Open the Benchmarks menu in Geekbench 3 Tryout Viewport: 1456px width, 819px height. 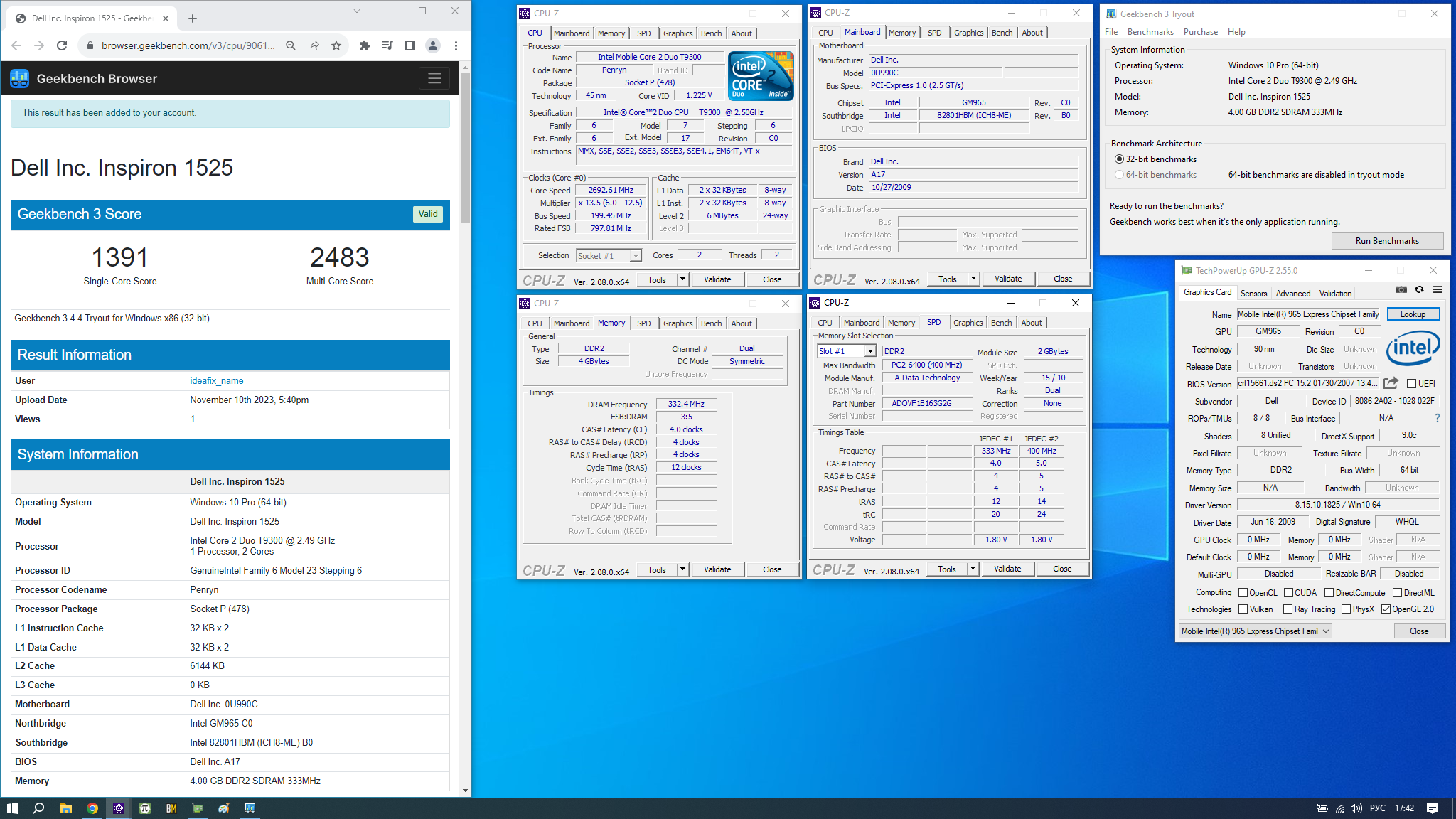click(x=1150, y=32)
